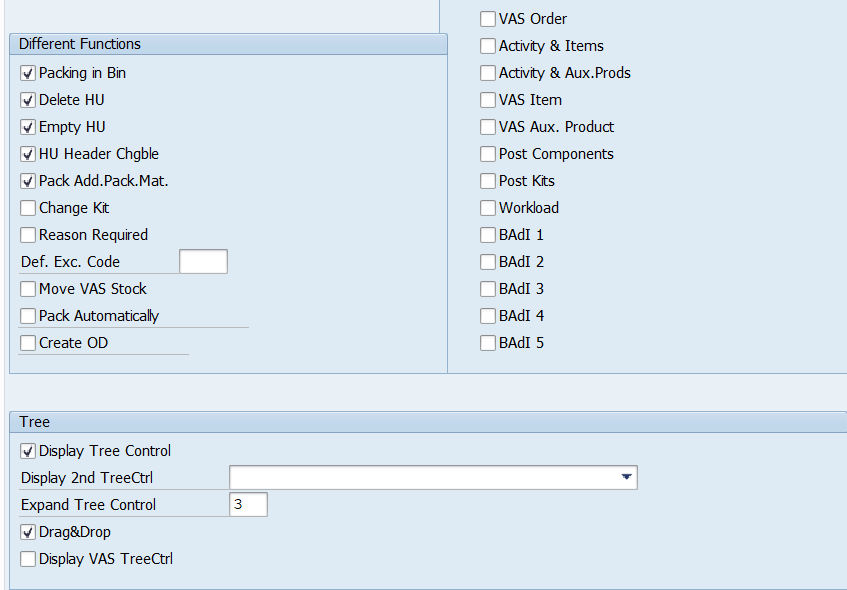
Task: Tick the Reason Required checkbox
Action: click(28, 235)
